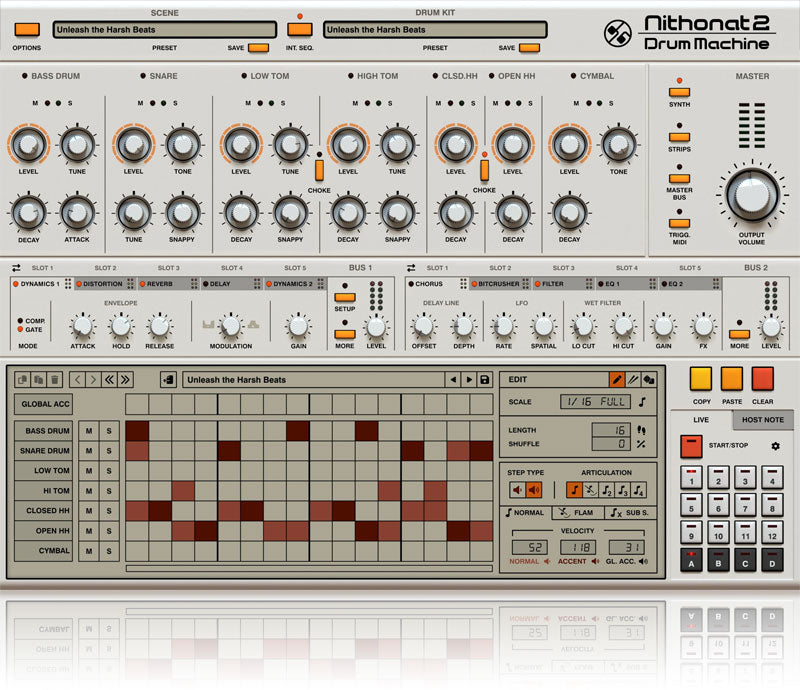Viewport: 800px width, 690px height.
Task: Select the two sub-step articulation
Action: coord(607,490)
